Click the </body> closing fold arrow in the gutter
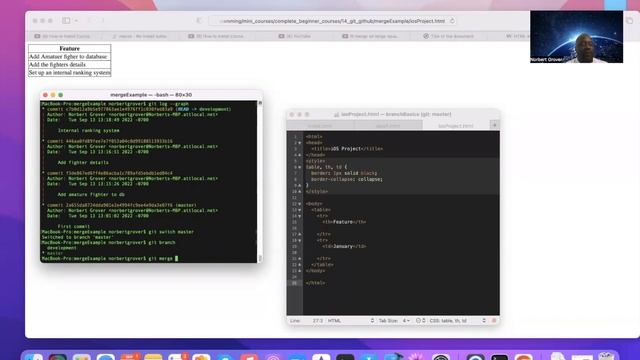 tap(300, 271)
